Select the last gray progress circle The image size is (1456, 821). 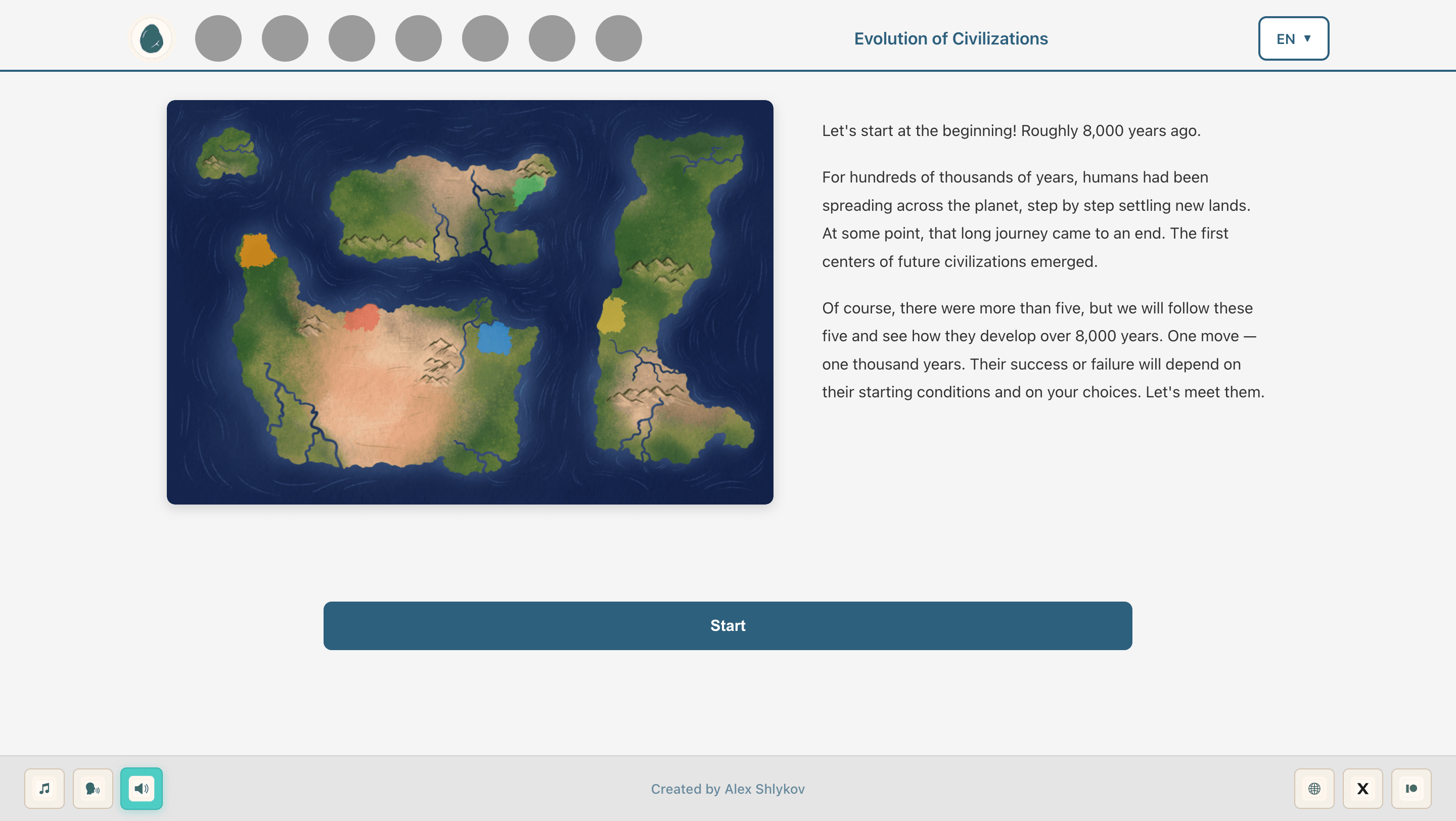tap(618, 38)
